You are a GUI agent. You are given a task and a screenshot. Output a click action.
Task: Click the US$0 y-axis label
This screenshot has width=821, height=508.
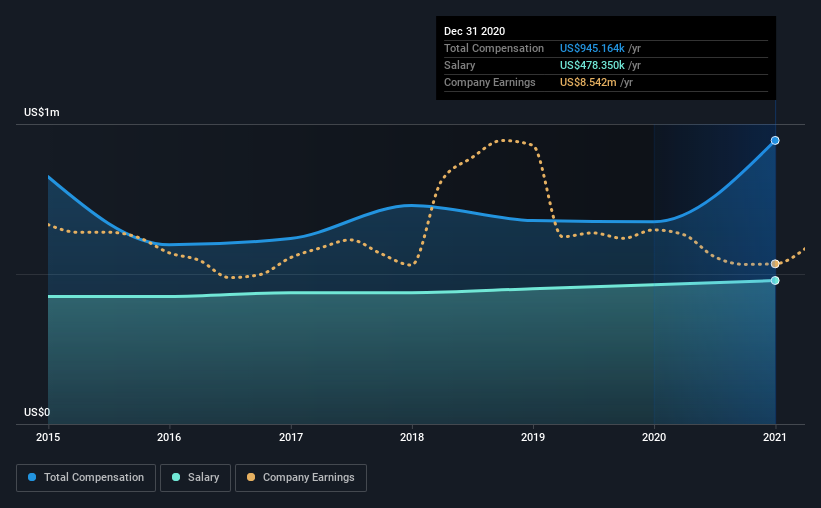(37, 413)
